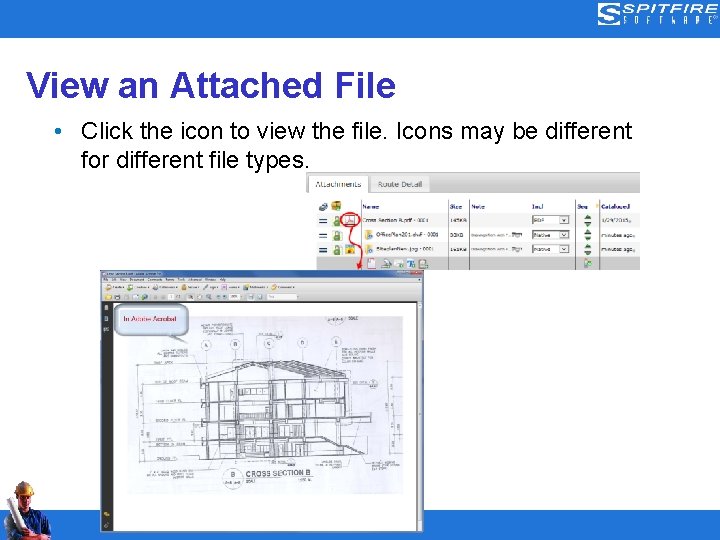Open the Edit menu in Acrobat
720x540 pixels.
tap(114, 280)
